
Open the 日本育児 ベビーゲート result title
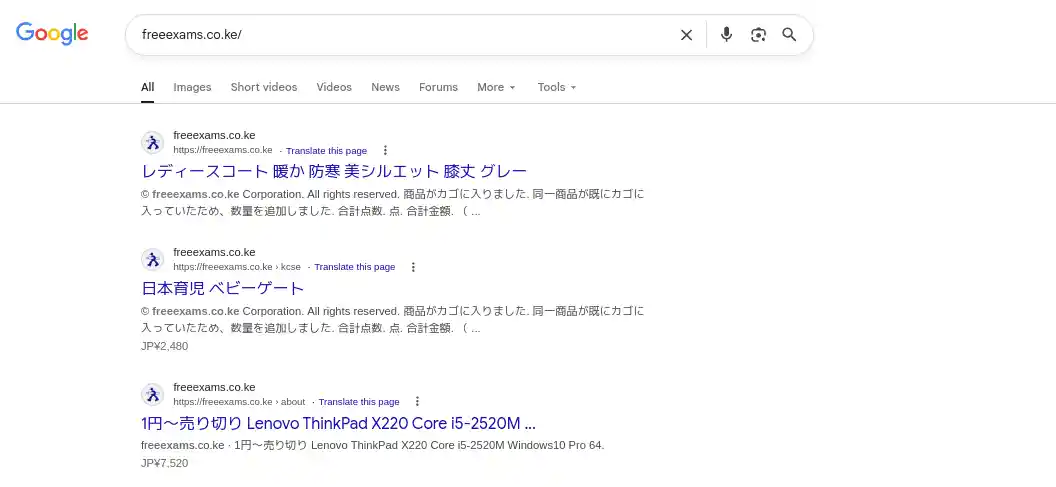(223, 288)
